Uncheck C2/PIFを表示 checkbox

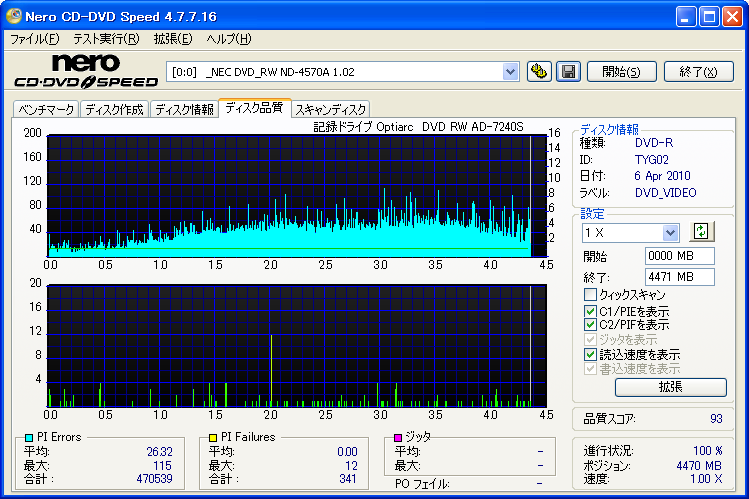(x=590, y=325)
